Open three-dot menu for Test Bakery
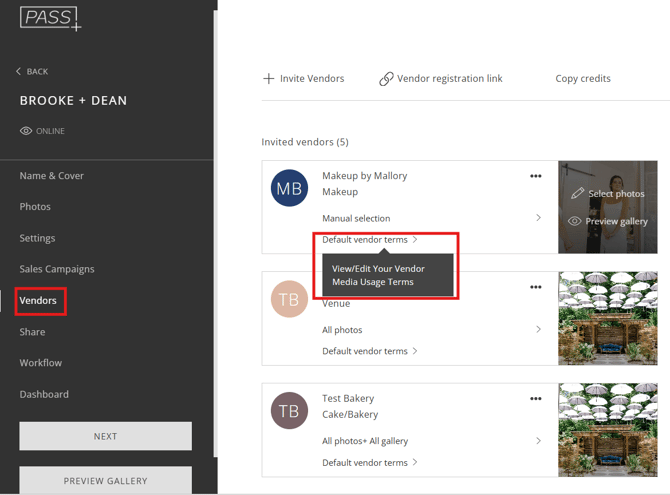This screenshot has height=495, width=670. tap(535, 399)
